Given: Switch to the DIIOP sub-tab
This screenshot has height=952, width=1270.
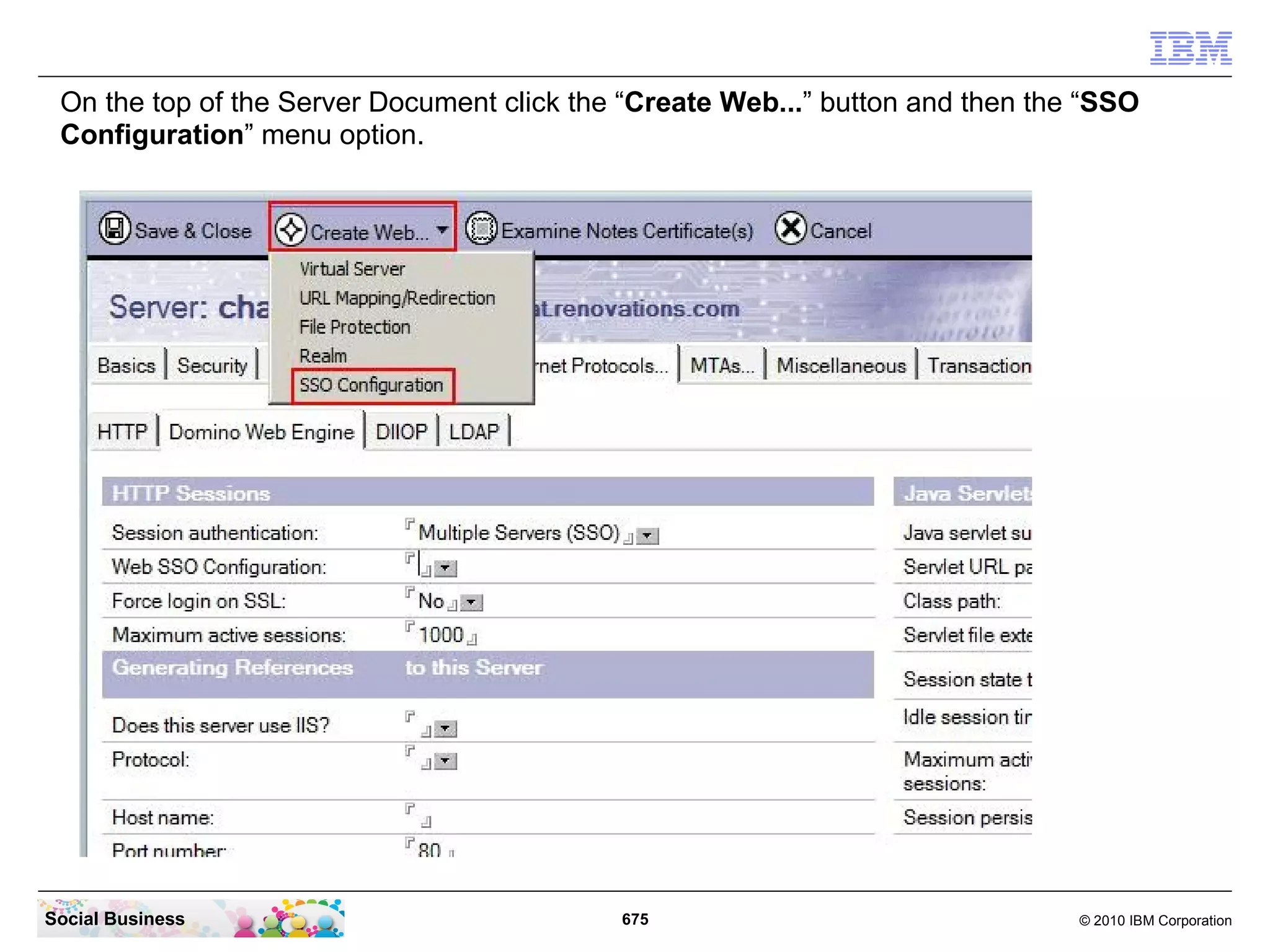Looking at the screenshot, I should click(x=401, y=431).
